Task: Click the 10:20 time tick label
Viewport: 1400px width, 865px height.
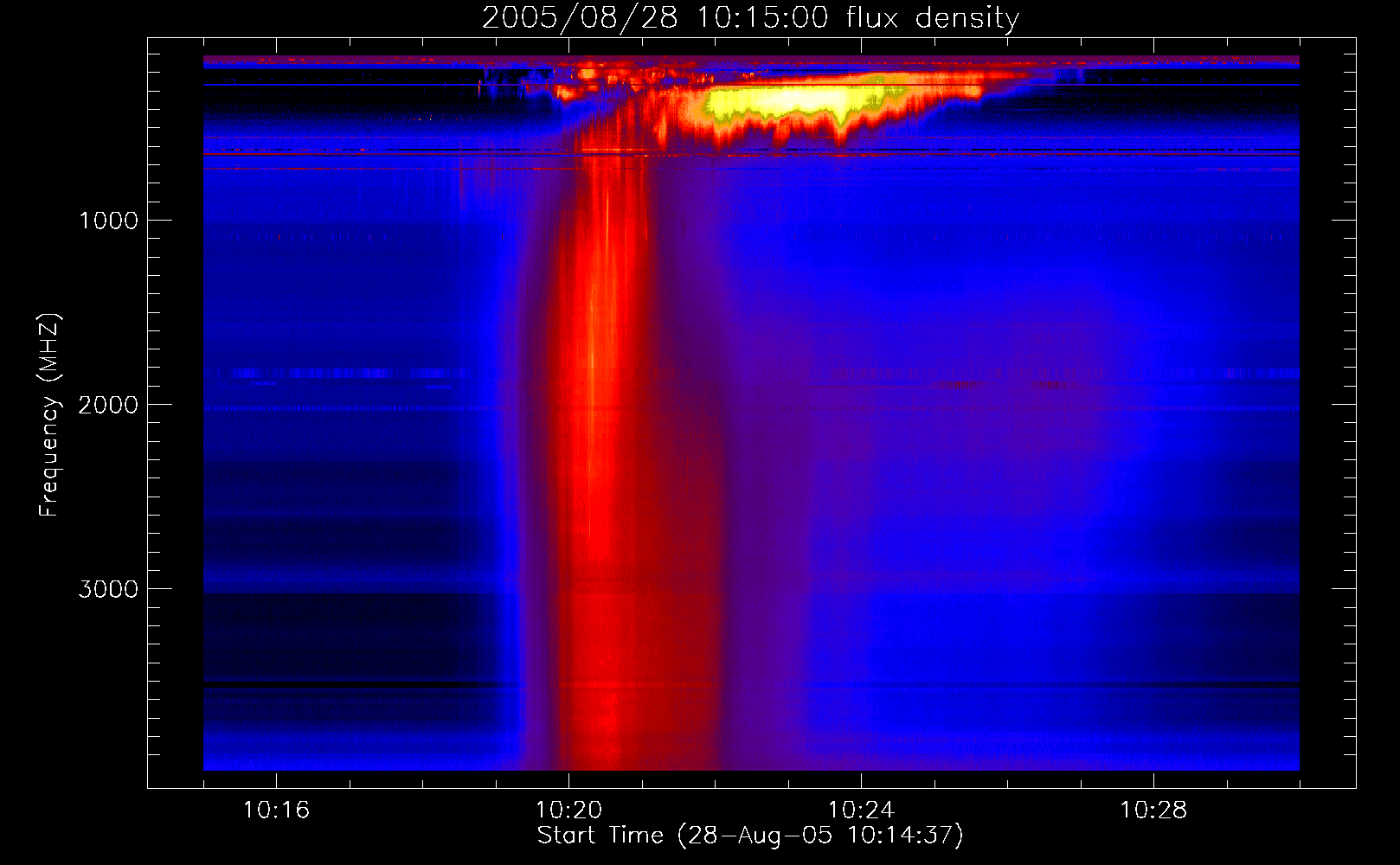Action: (568, 810)
